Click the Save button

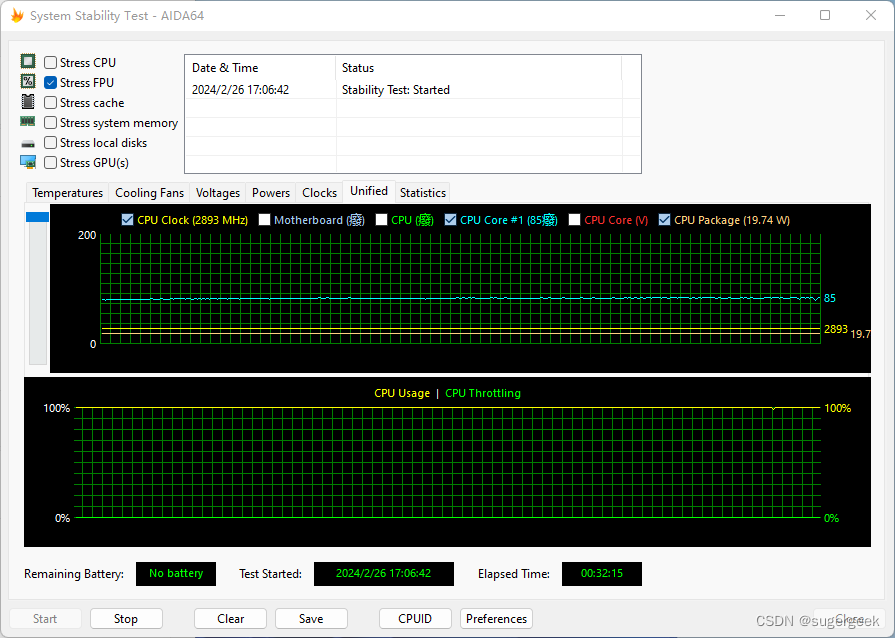[311, 619]
